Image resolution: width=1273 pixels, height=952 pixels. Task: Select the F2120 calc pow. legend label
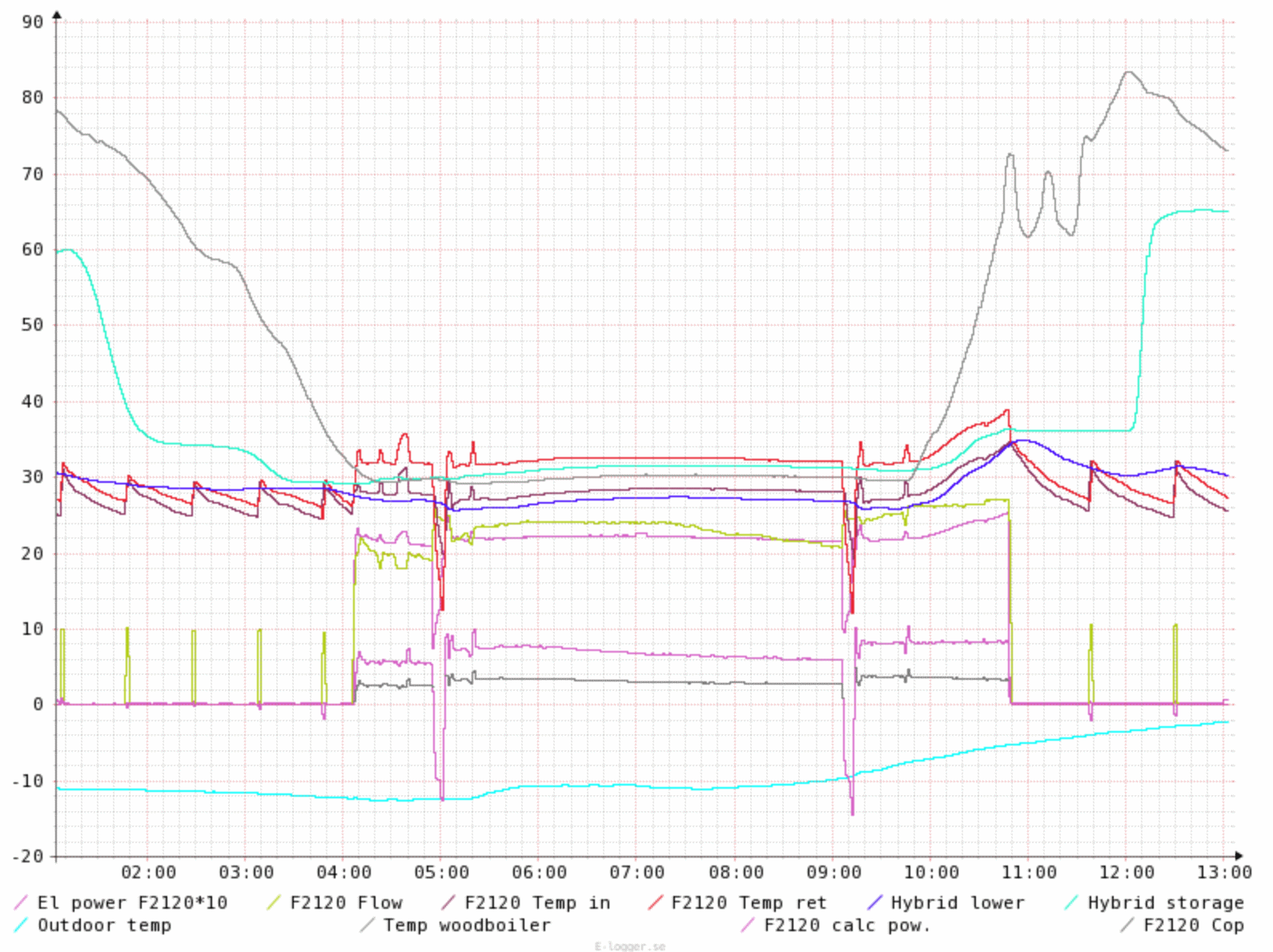[847, 926]
